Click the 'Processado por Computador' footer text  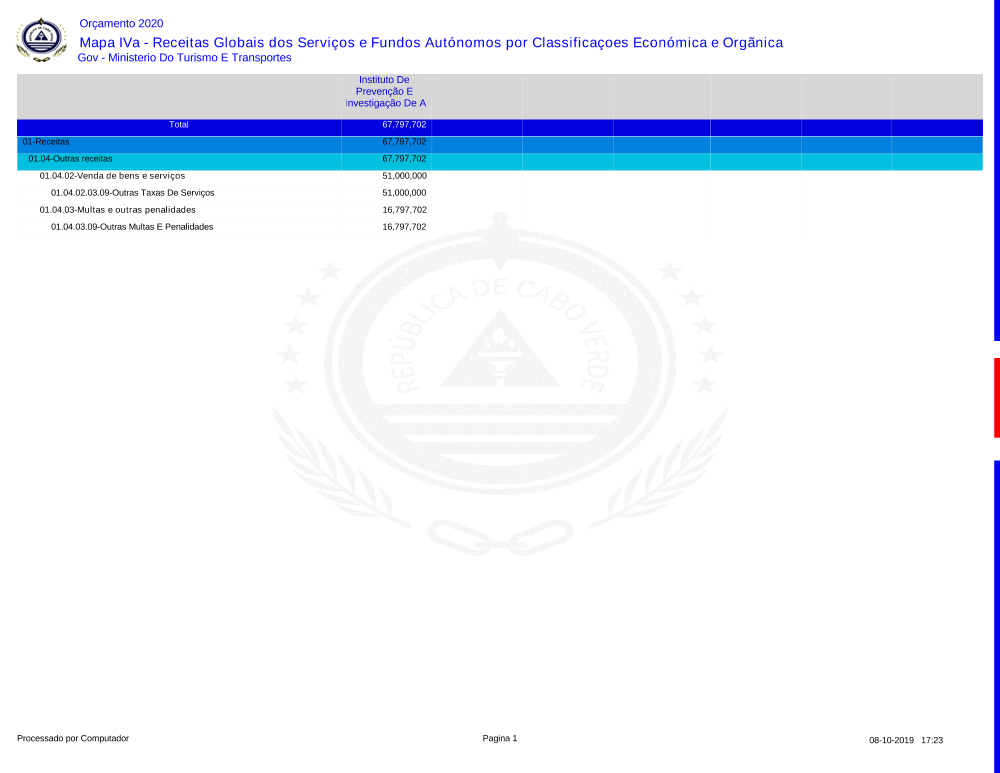click(x=73, y=738)
